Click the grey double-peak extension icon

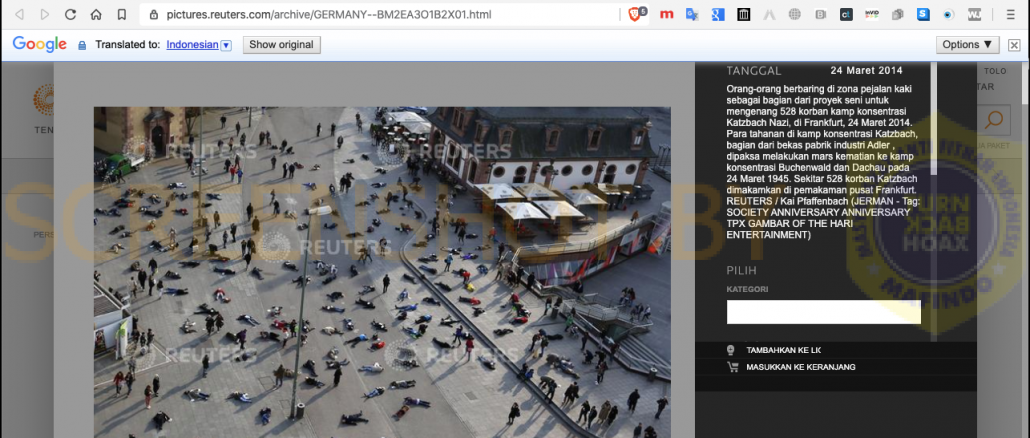pyautogui.click(x=769, y=14)
